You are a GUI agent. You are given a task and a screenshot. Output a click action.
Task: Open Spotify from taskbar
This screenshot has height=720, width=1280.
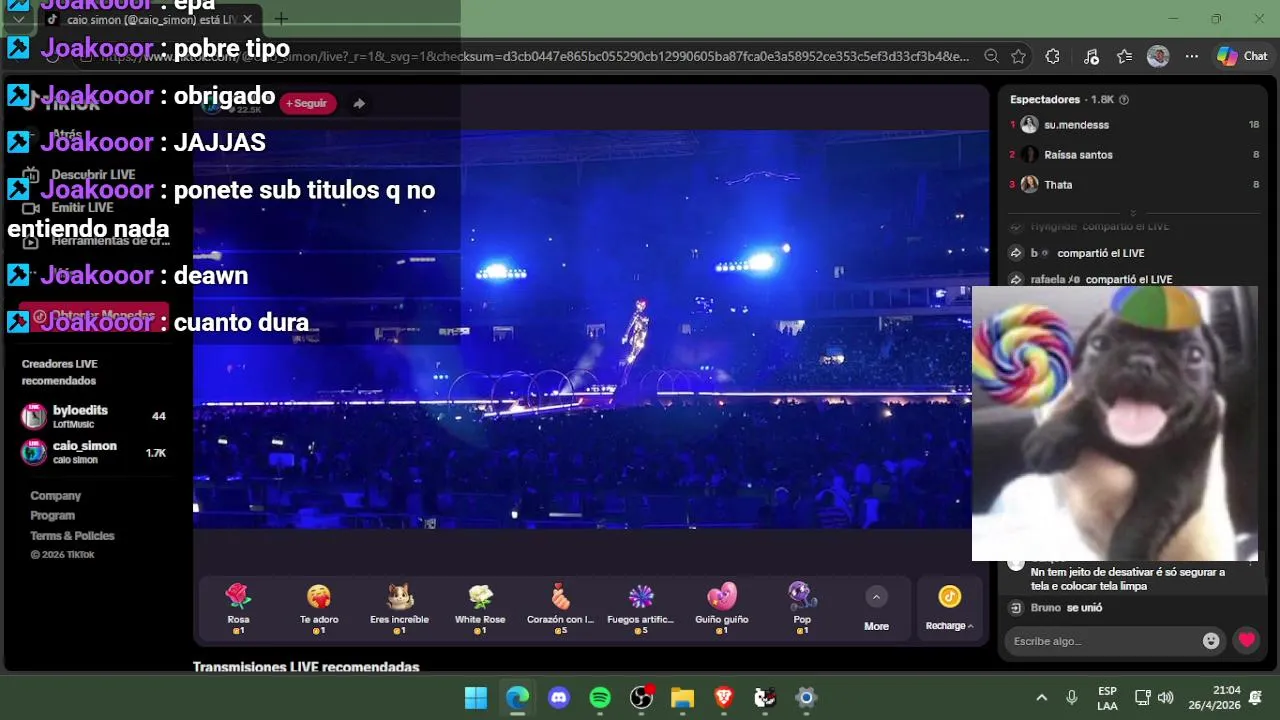(x=600, y=698)
